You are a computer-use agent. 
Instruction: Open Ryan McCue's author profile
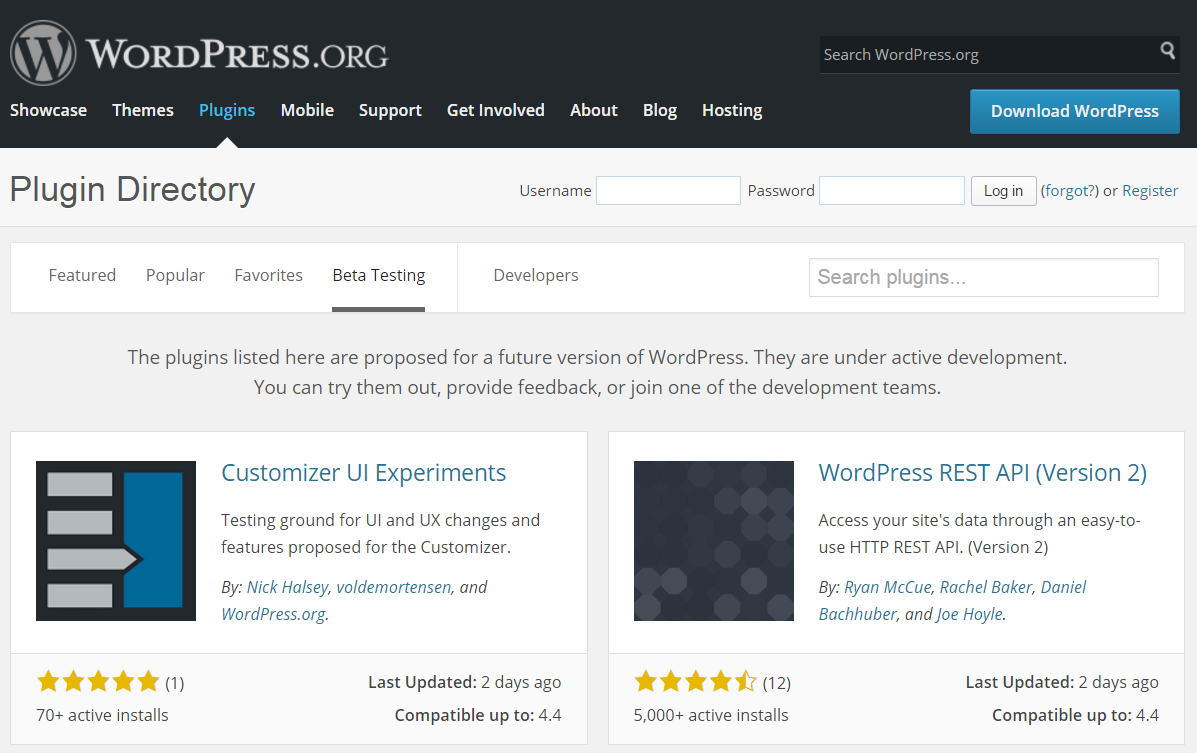888,587
